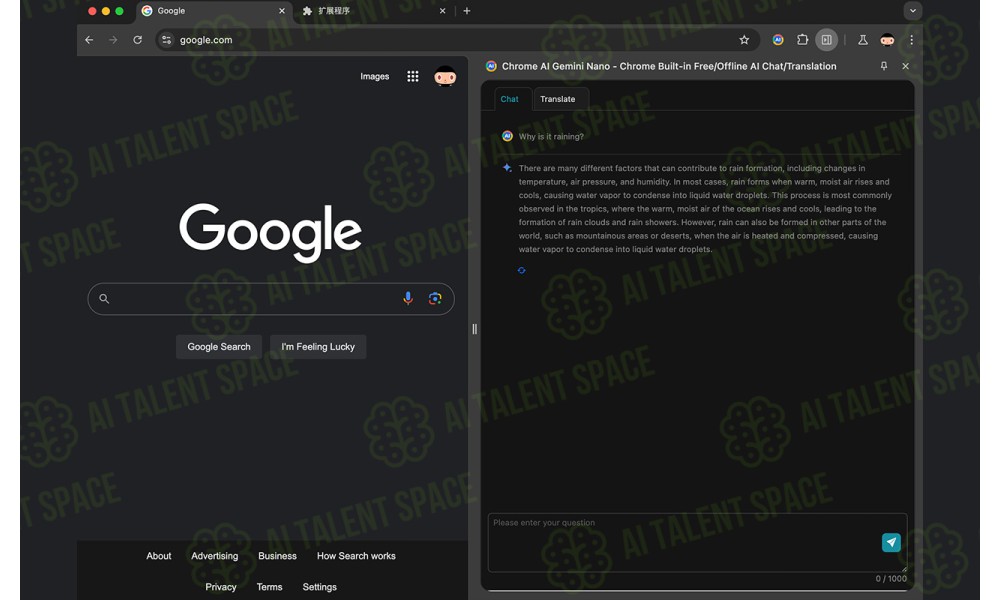Open the About footer link
This screenshot has height=600, width=1000.
tap(159, 556)
